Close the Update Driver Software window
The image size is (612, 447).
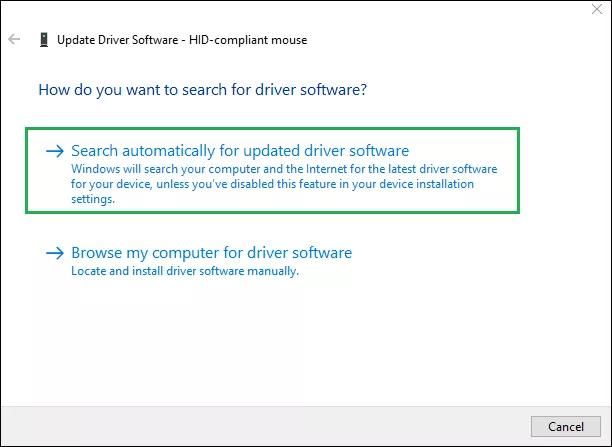[597, 9]
